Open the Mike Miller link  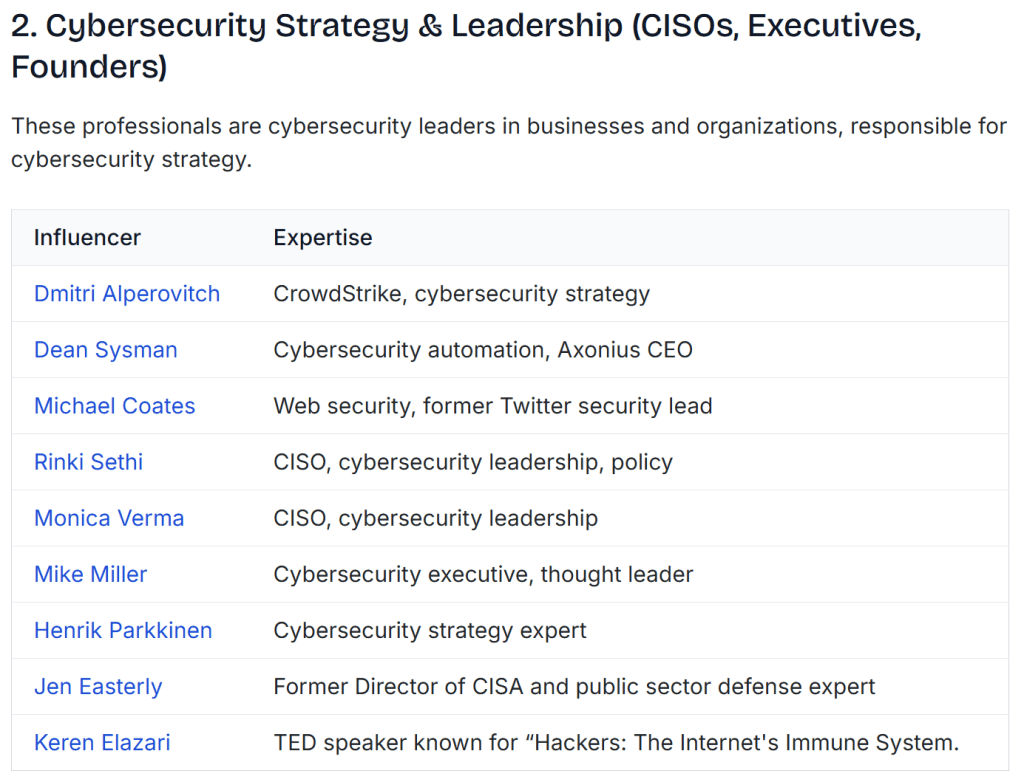[91, 574]
